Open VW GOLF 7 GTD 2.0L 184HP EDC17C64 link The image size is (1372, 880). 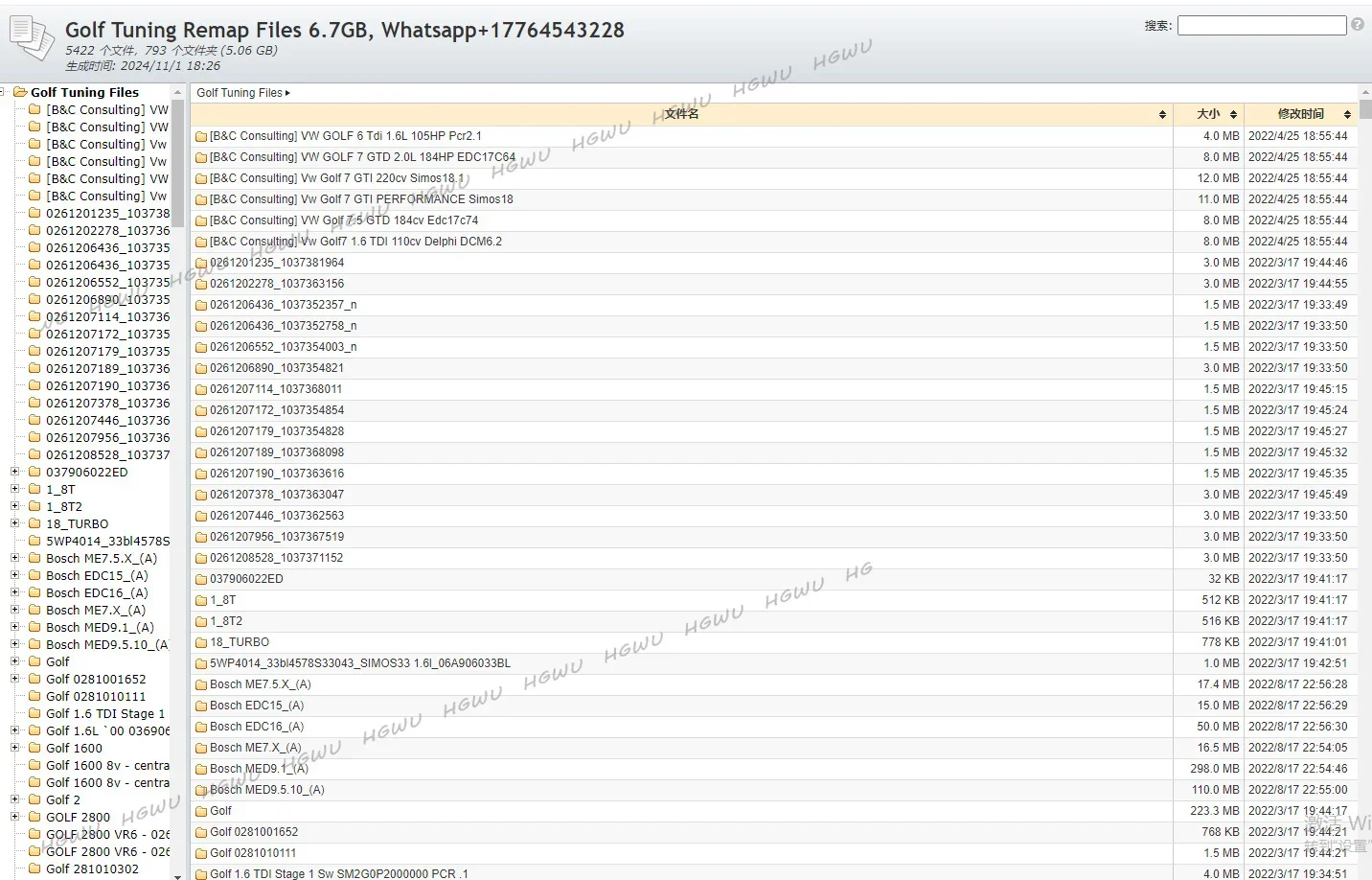pos(362,157)
